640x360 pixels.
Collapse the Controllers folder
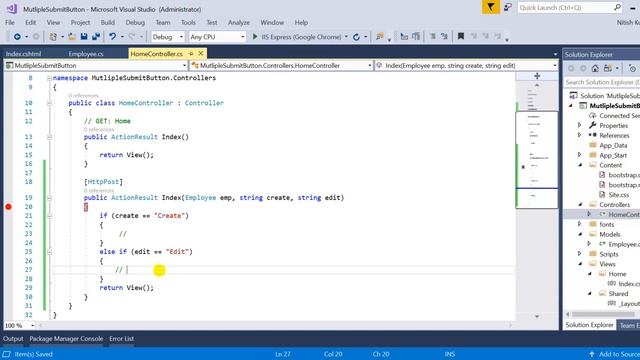click(x=580, y=204)
